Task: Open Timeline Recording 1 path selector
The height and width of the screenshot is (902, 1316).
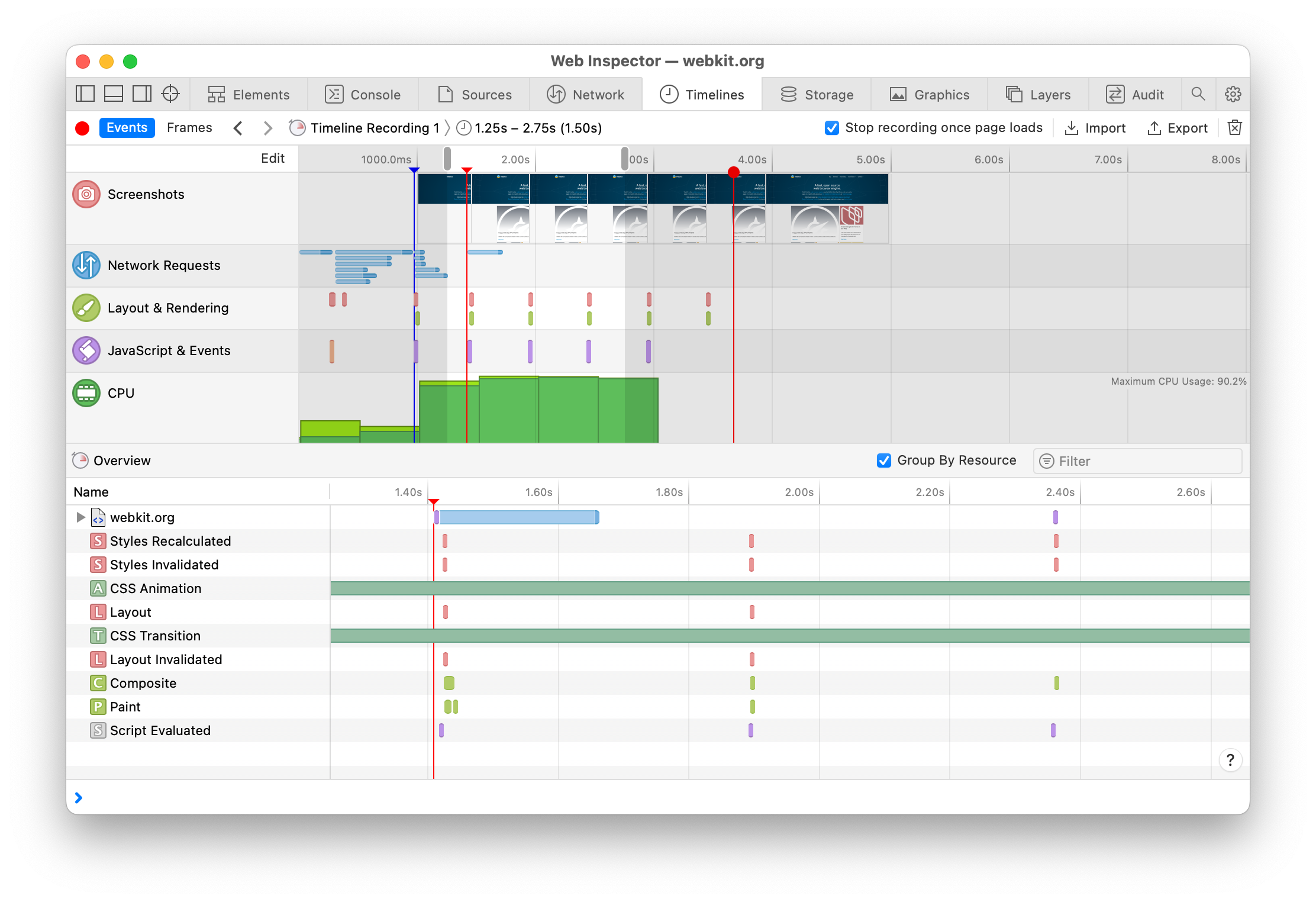Action: tap(367, 128)
